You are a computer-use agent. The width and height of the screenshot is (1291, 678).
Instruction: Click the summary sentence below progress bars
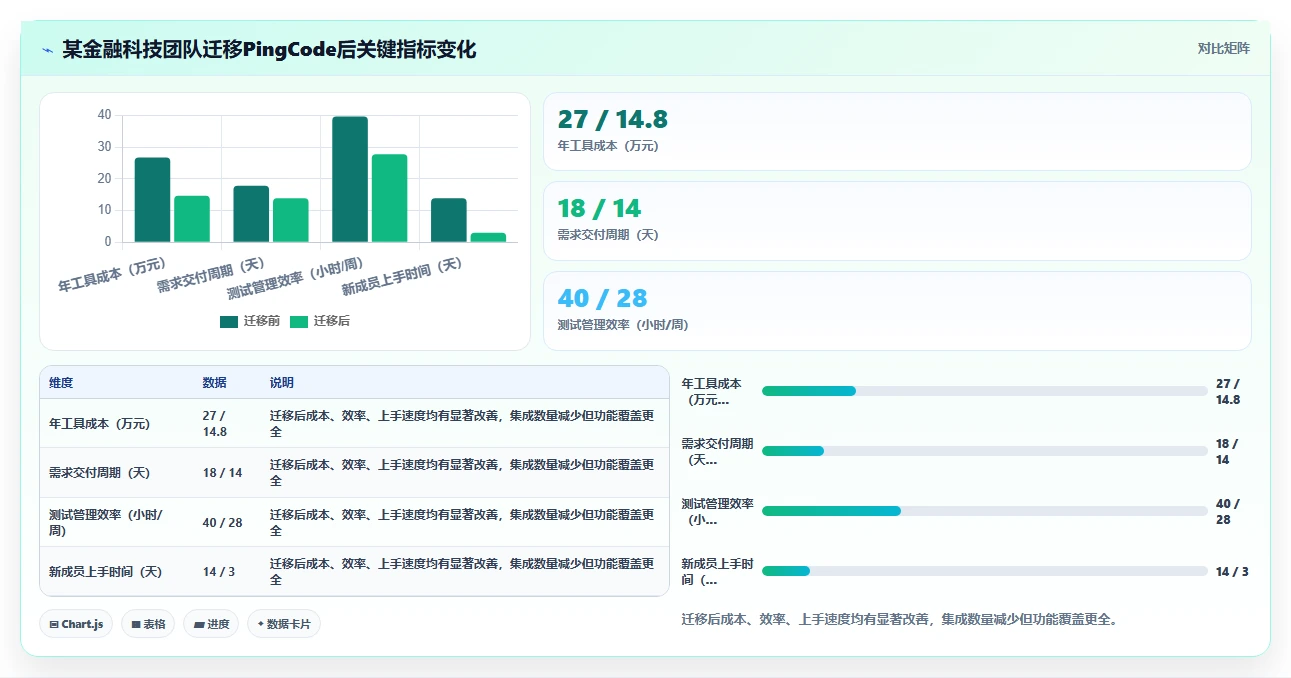pyautogui.click(x=899, y=619)
